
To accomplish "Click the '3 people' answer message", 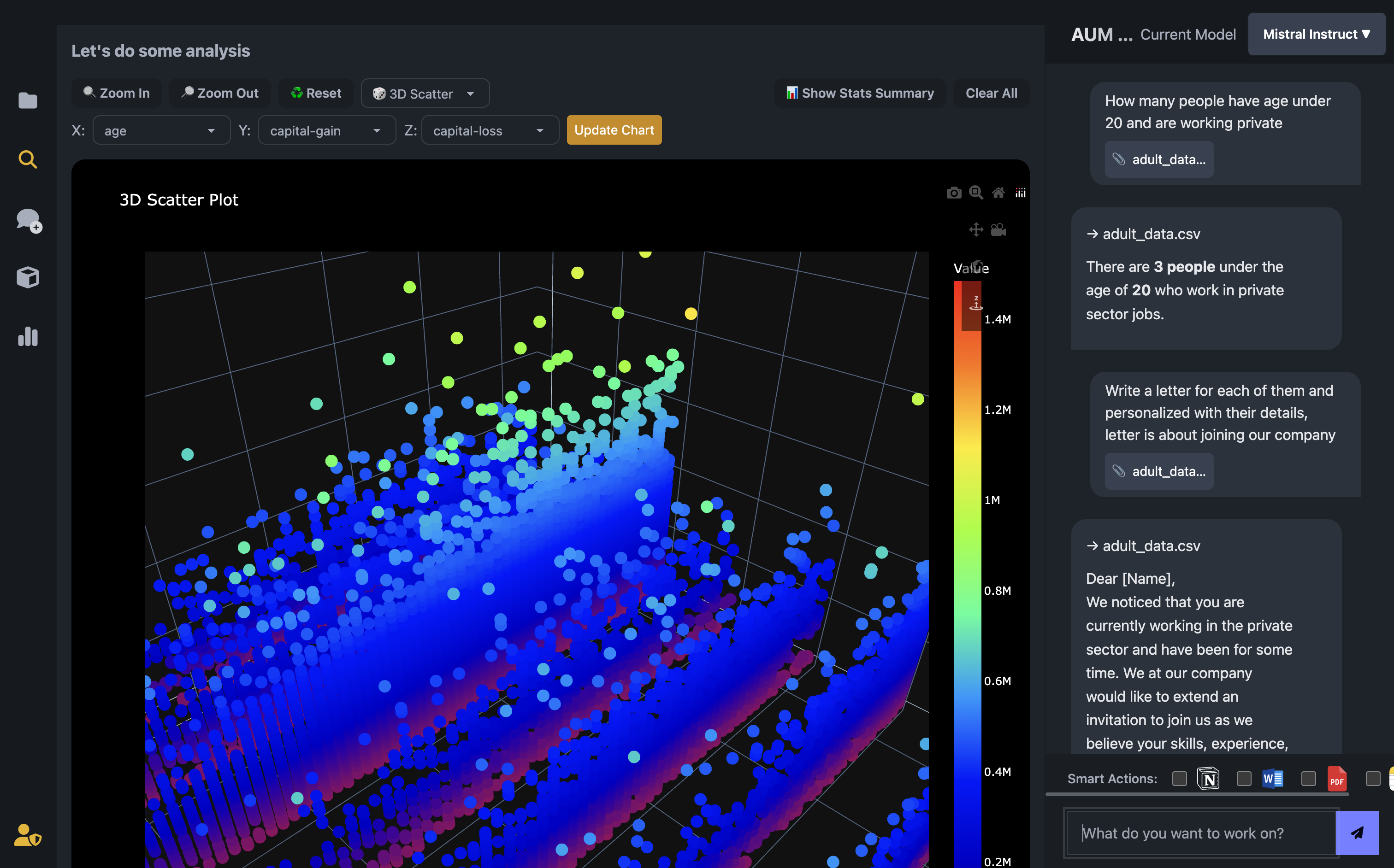I will pos(1206,278).
